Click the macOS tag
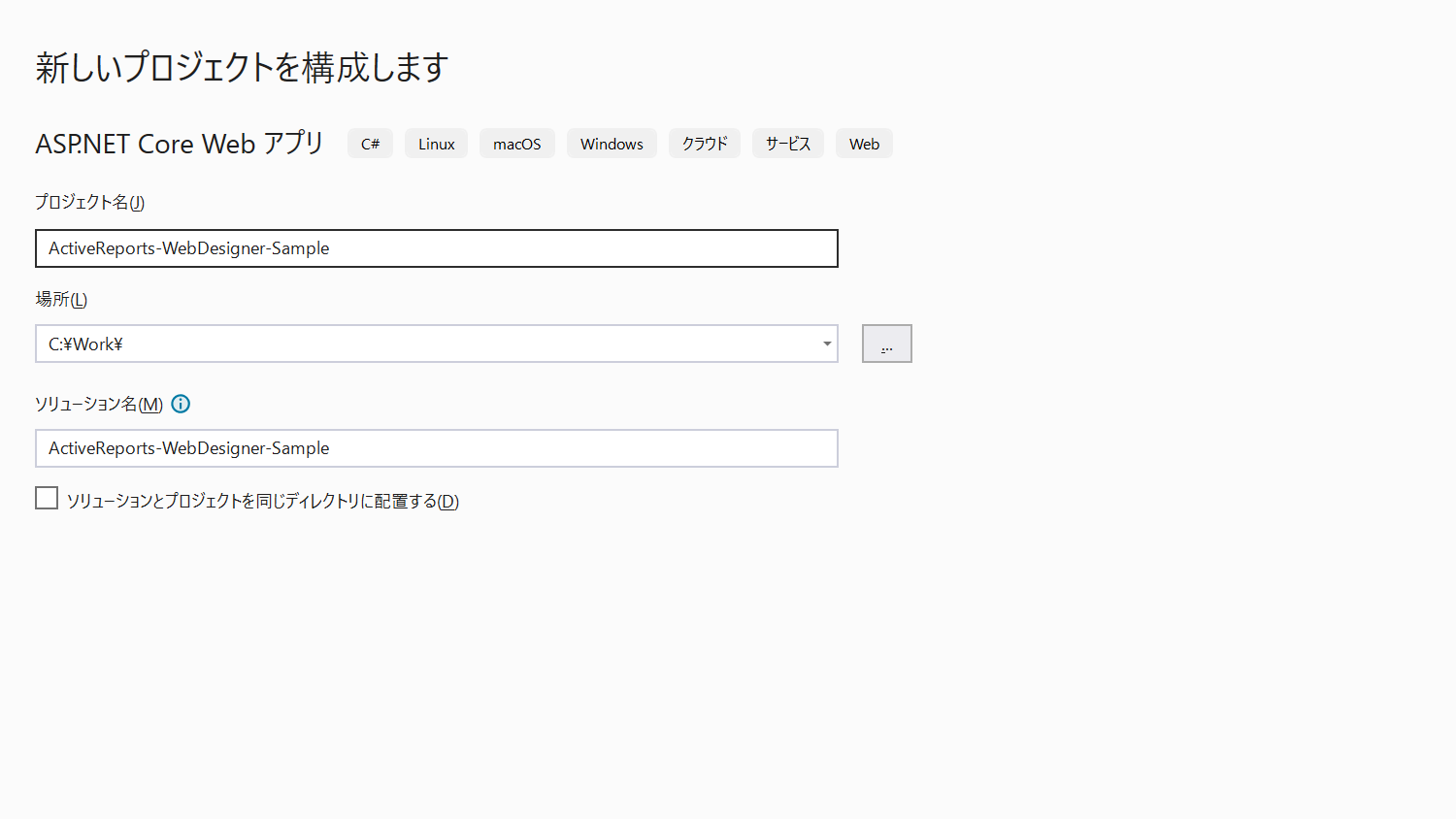This screenshot has height=819, width=1456. 517,144
